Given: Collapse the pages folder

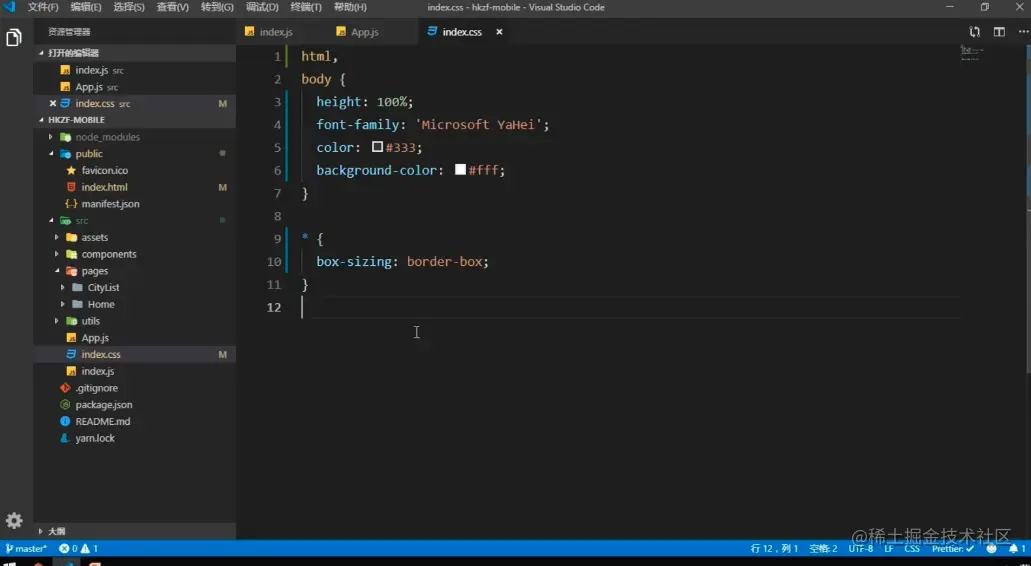Looking at the screenshot, I should [95, 271].
